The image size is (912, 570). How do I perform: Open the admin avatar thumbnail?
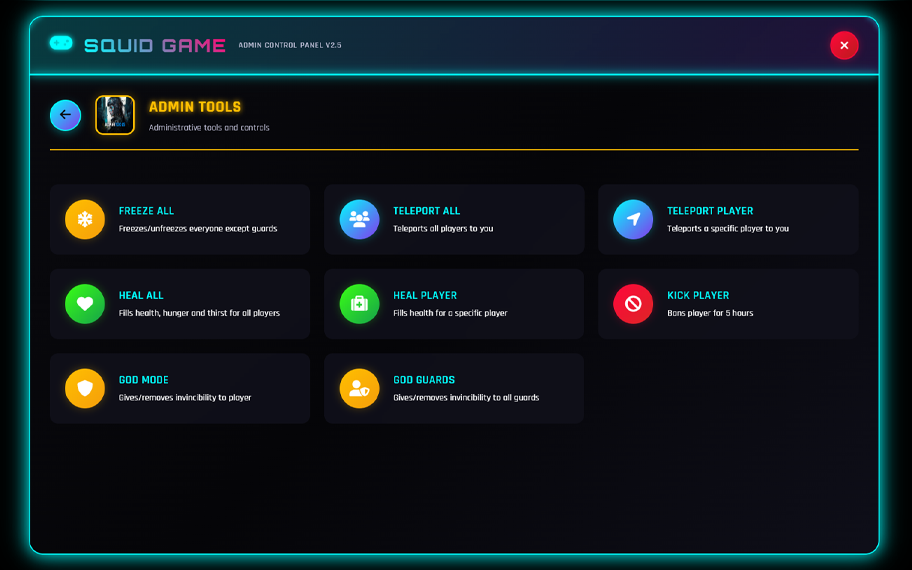pyautogui.click(x=115, y=115)
